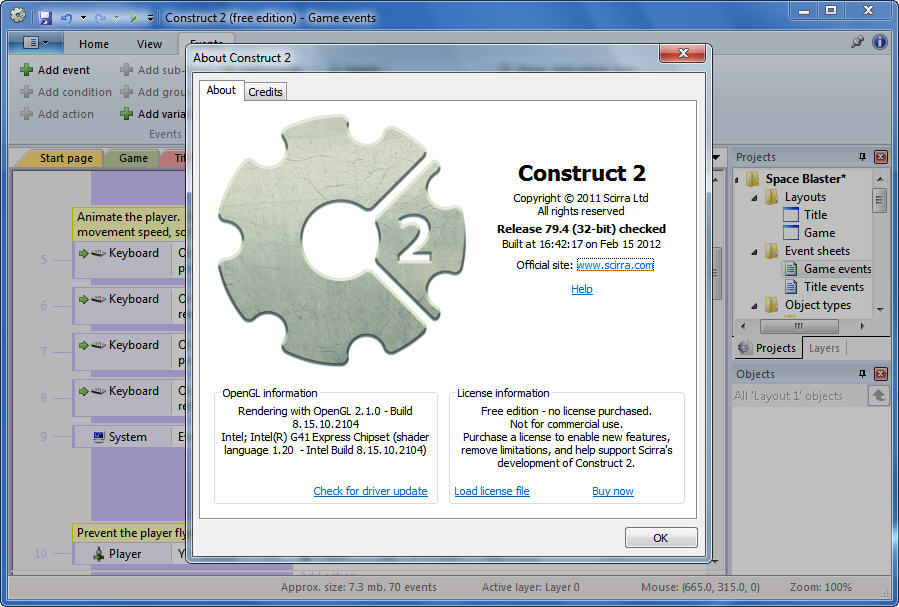Click Load license file link
899x607 pixels.
click(x=492, y=491)
